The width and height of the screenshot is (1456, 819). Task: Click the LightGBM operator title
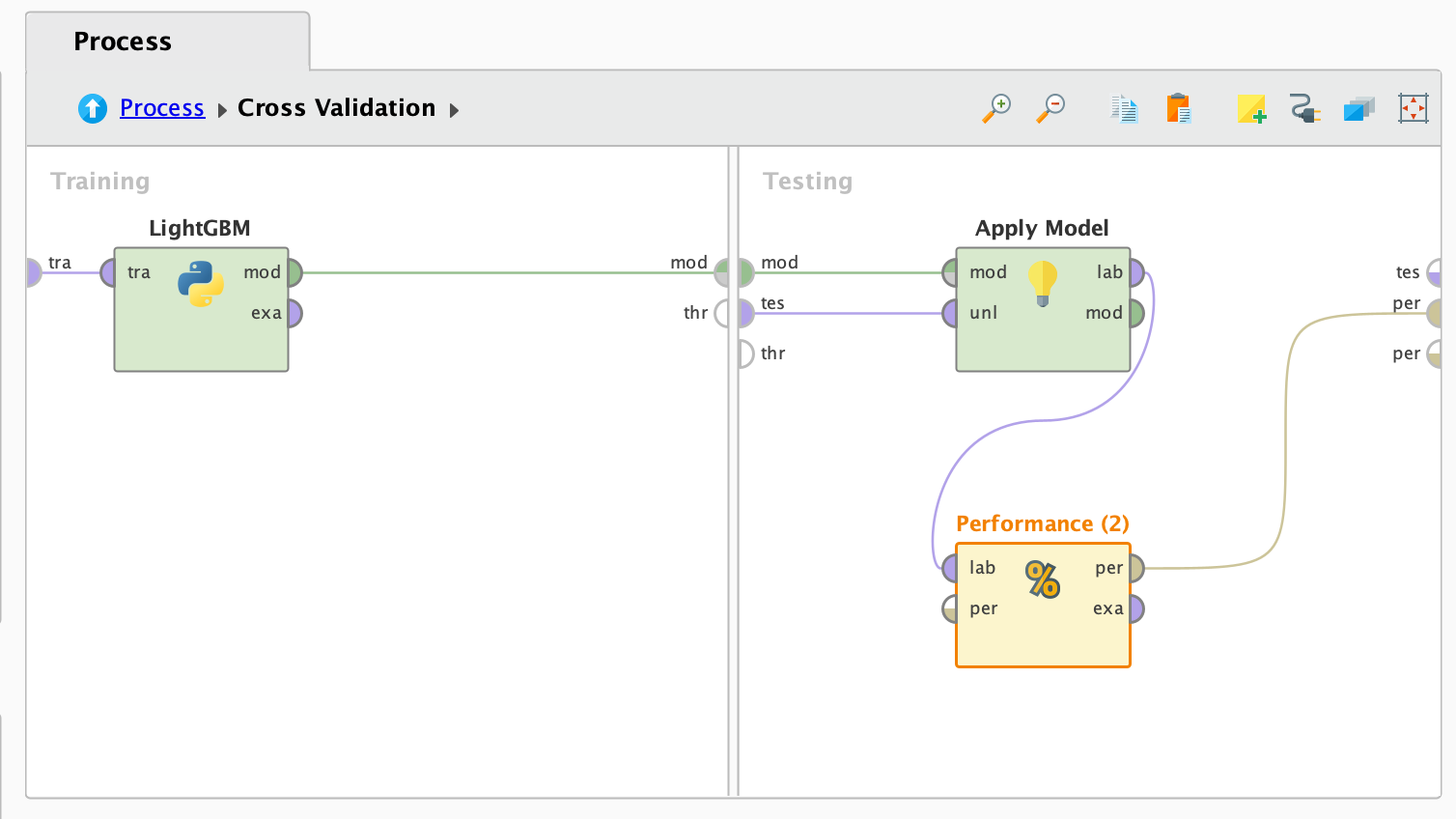point(200,228)
